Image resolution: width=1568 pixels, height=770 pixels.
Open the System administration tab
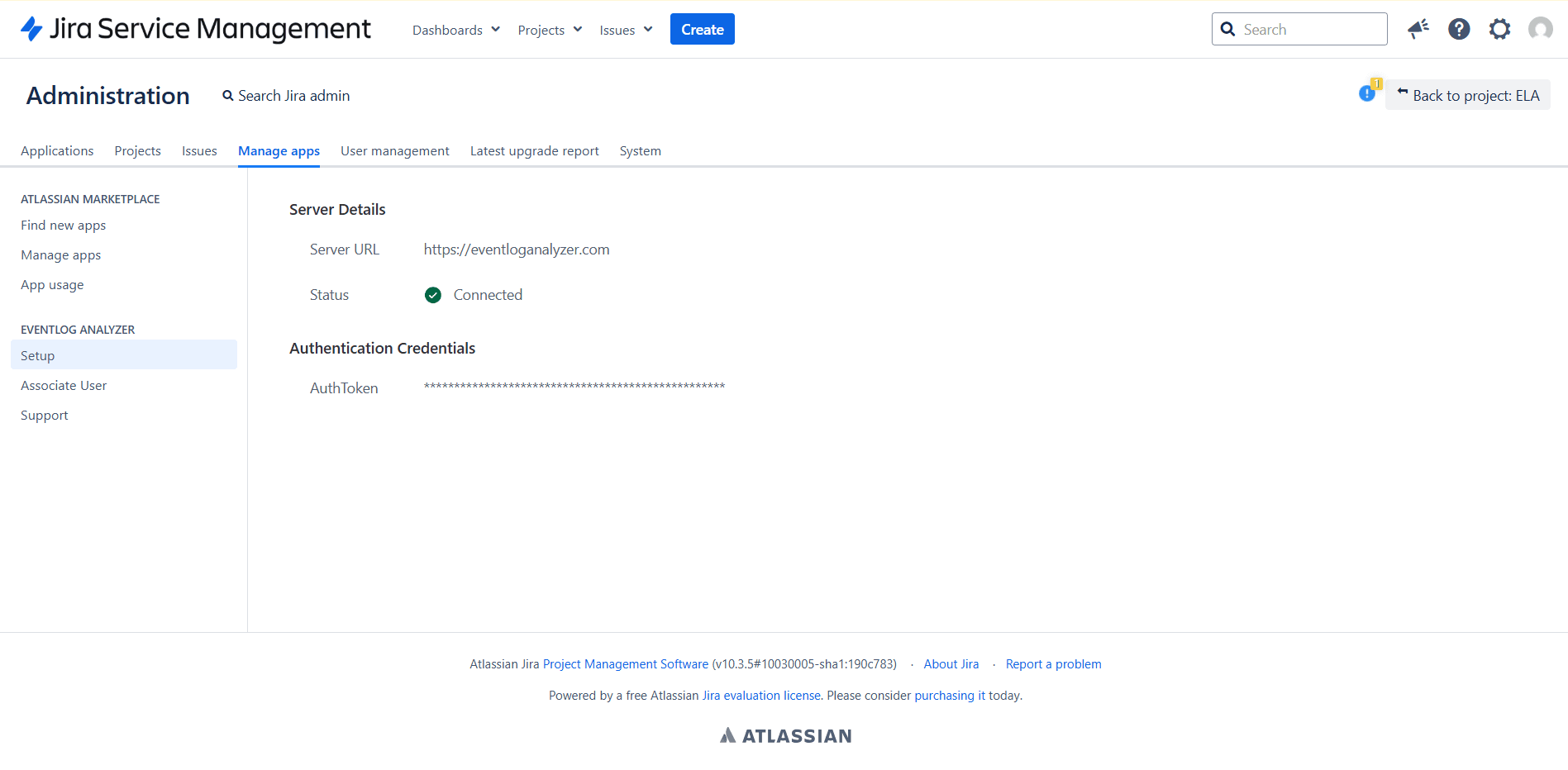(x=640, y=150)
